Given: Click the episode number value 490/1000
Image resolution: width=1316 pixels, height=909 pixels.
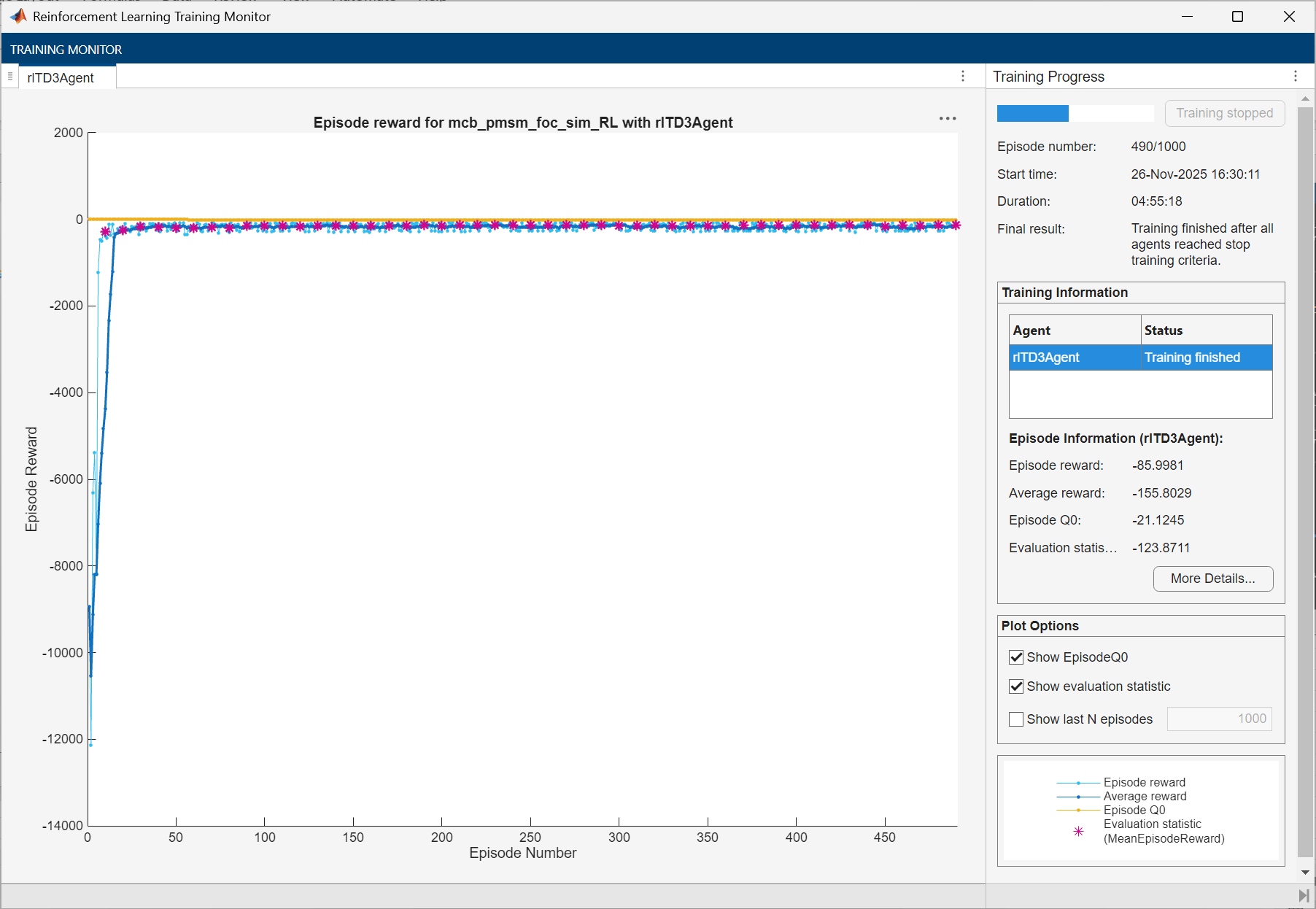Looking at the screenshot, I should [x=1158, y=147].
